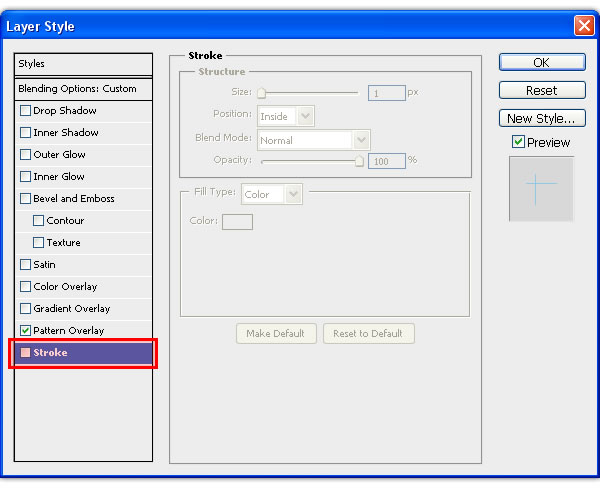Uncheck the Pattern Overlay checkbox
The image size is (600, 498).
(25, 330)
